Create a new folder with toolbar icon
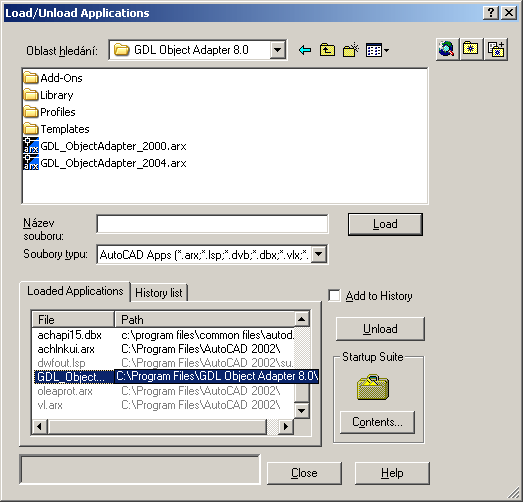 pos(350,50)
